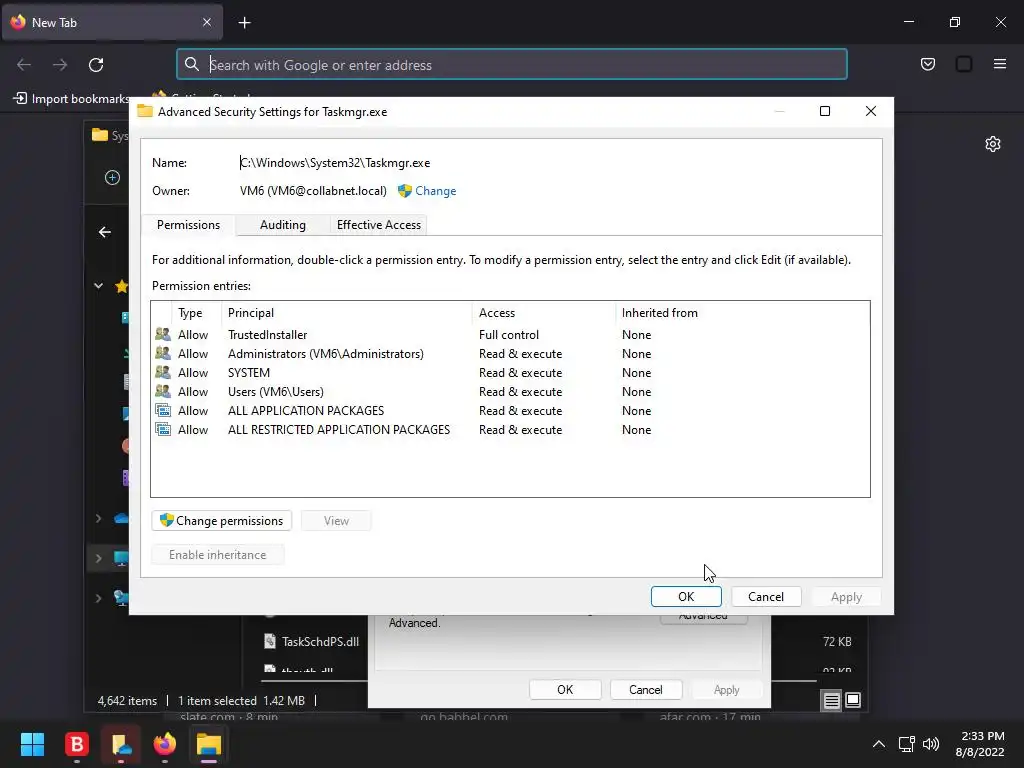Select the Users (VM6\Users) entry
The height and width of the screenshot is (768, 1024).
tap(509, 391)
